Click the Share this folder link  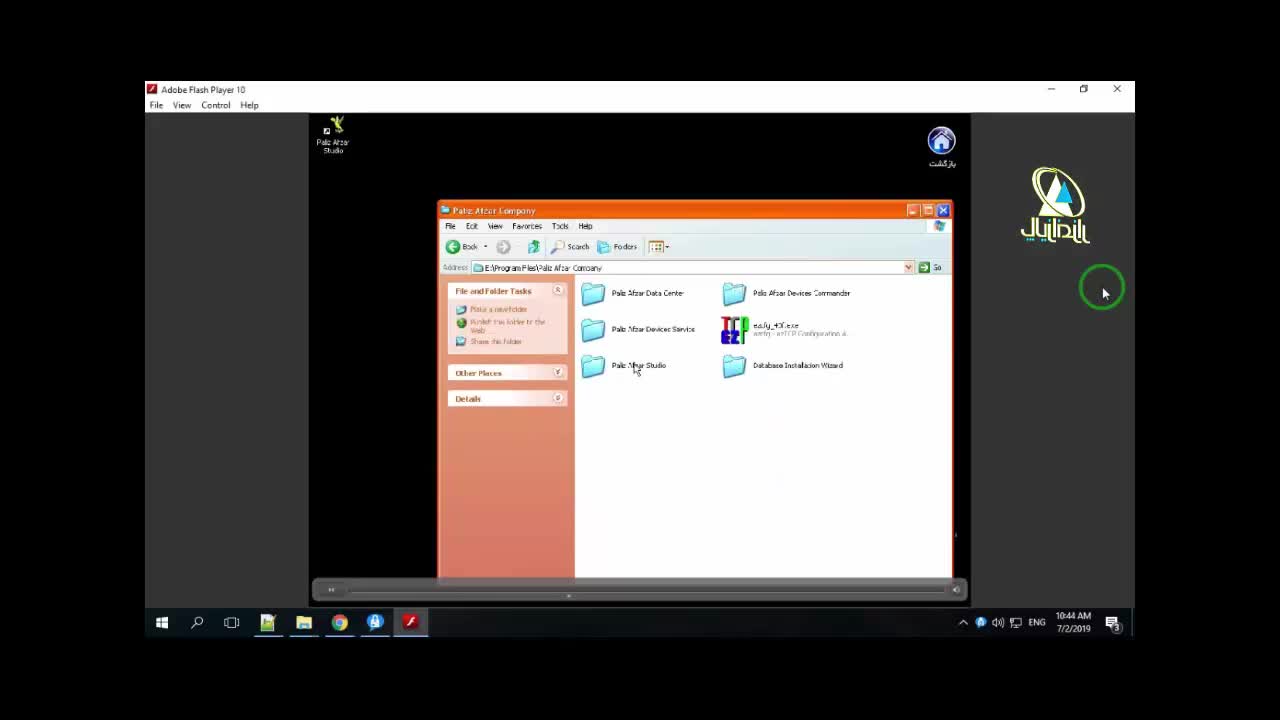496,342
